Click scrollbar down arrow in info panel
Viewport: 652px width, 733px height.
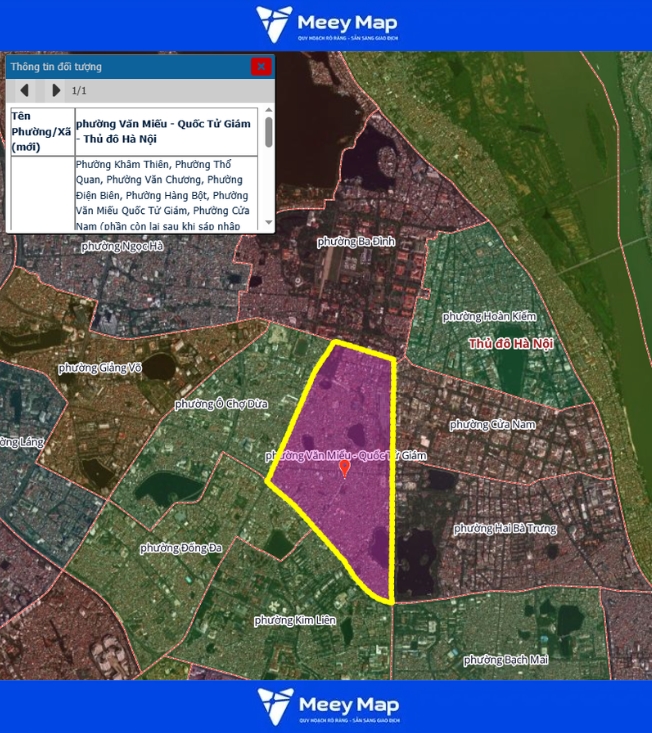click(x=268, y=223)
